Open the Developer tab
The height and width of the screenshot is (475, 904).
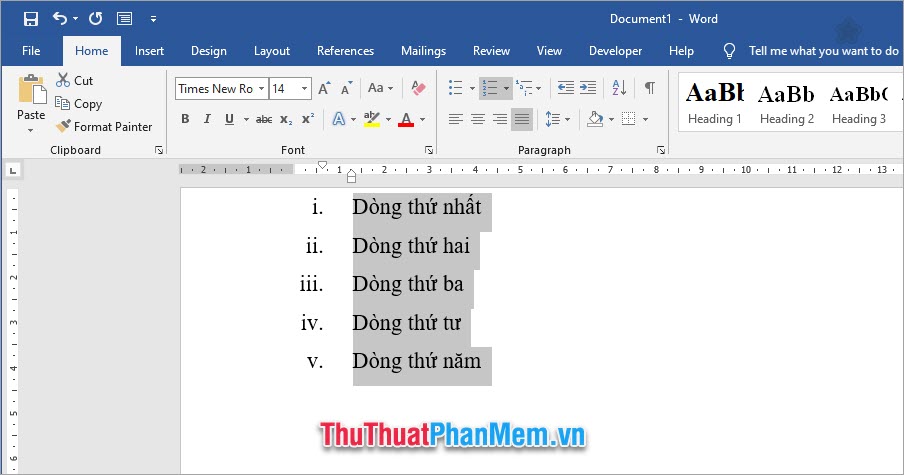615,51
